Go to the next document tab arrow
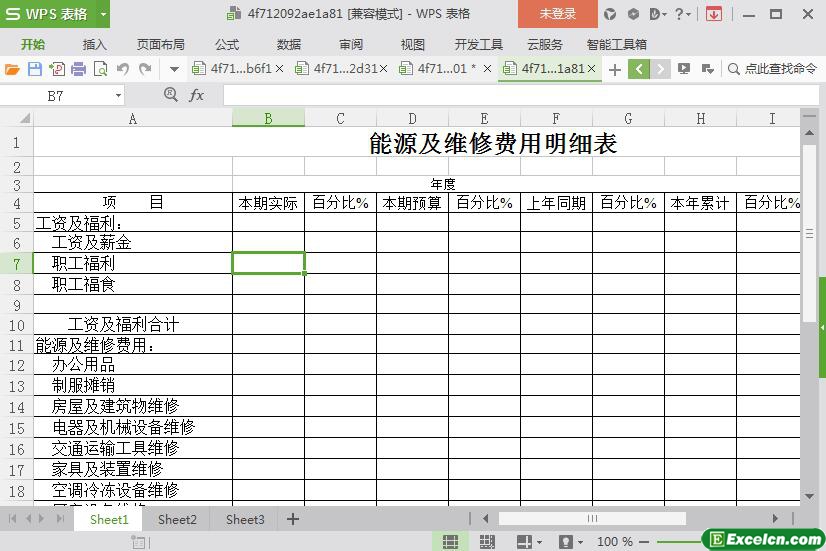Image resolution: width=826 pixels, height=551 pixels. (x=660, y=68)
